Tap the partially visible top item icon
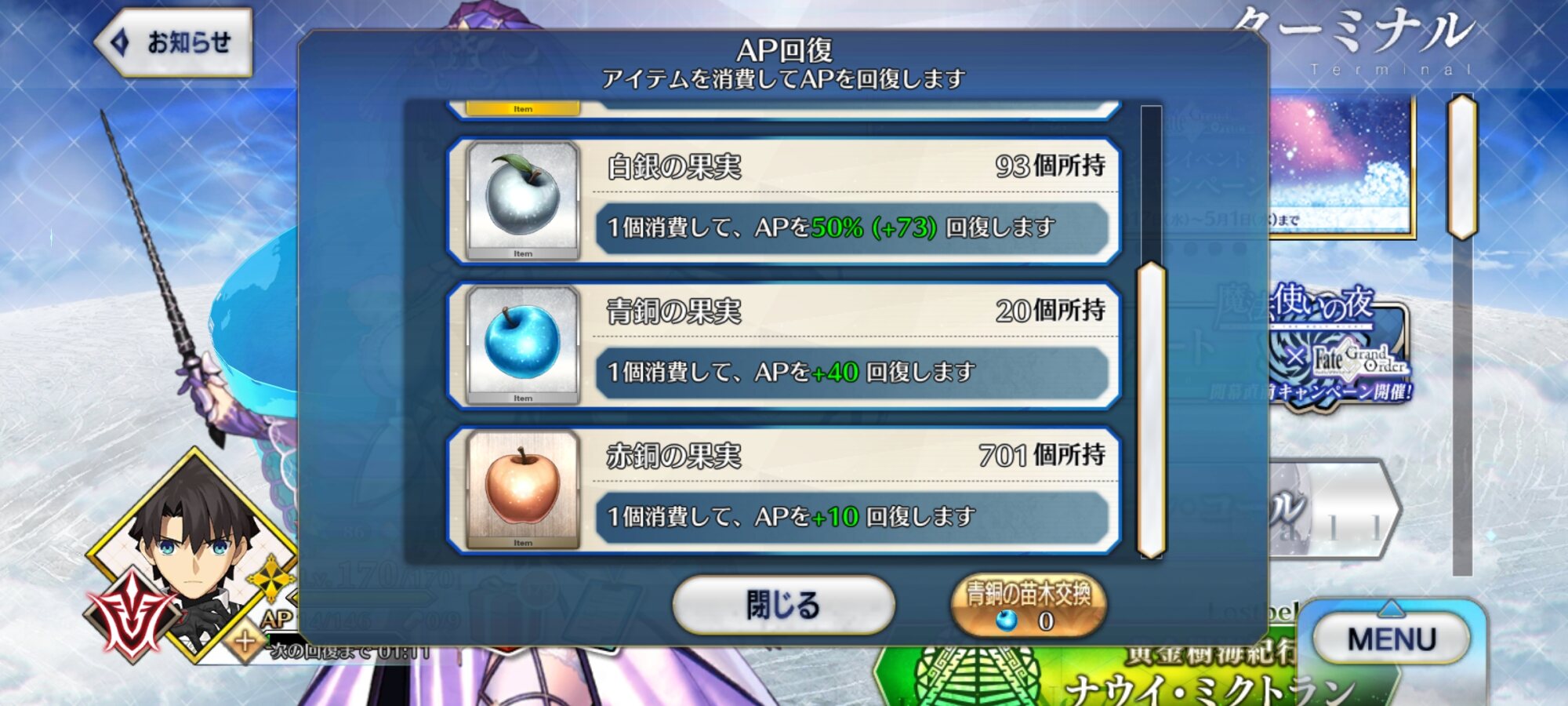 click(523, 109)
